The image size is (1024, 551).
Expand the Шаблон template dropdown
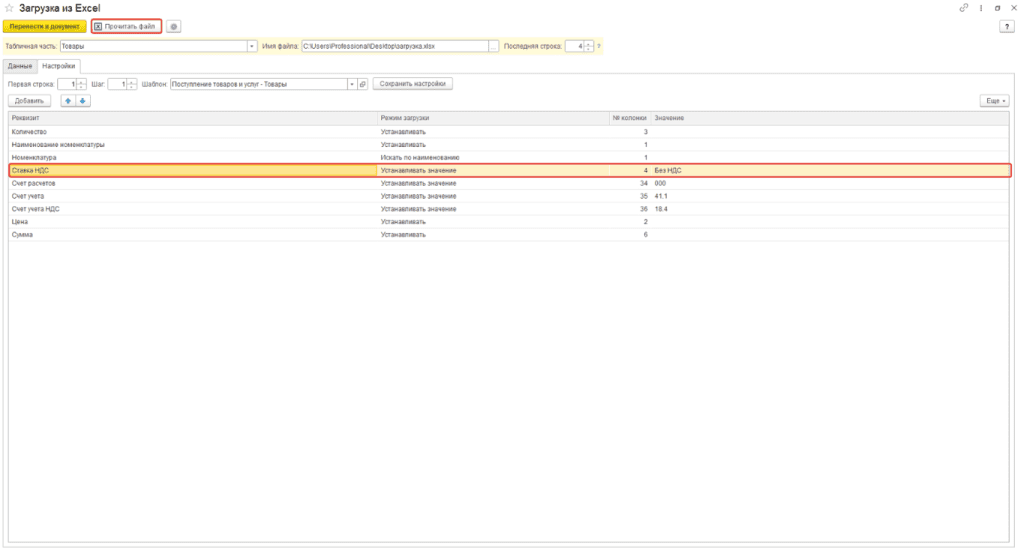point(351,84)
